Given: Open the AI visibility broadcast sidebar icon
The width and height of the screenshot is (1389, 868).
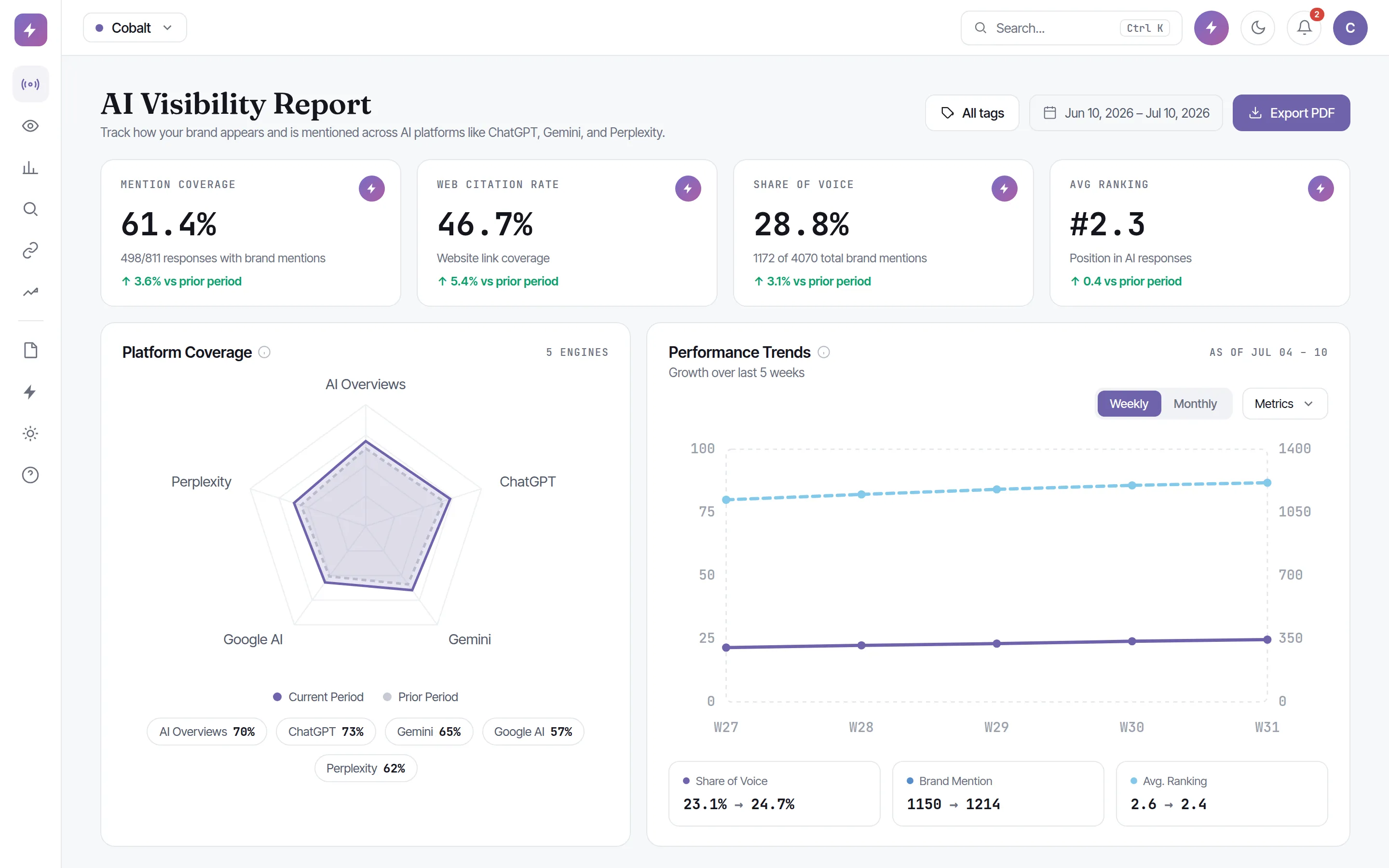Looking at the screenshot, I should (x=30, y=84).
